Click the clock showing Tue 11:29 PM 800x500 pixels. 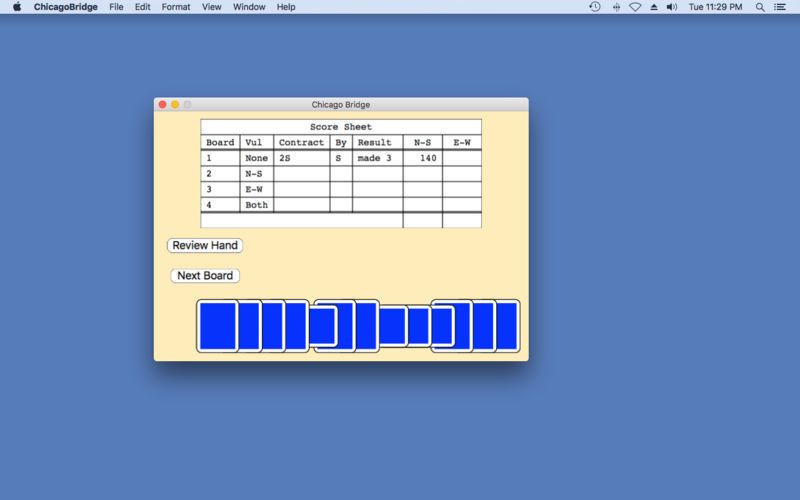[x=715, y=7]
